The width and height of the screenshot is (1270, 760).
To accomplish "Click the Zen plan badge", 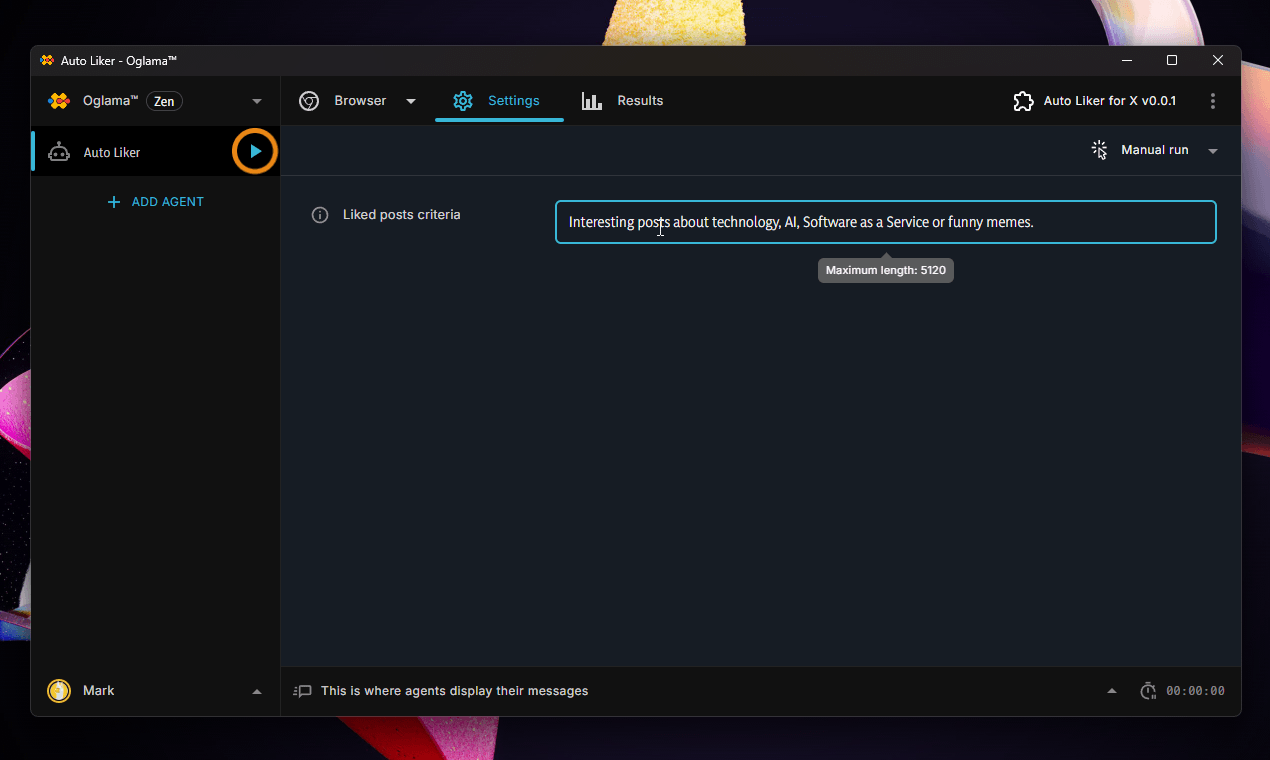I will pyautogui.click(x=164, y=101).
